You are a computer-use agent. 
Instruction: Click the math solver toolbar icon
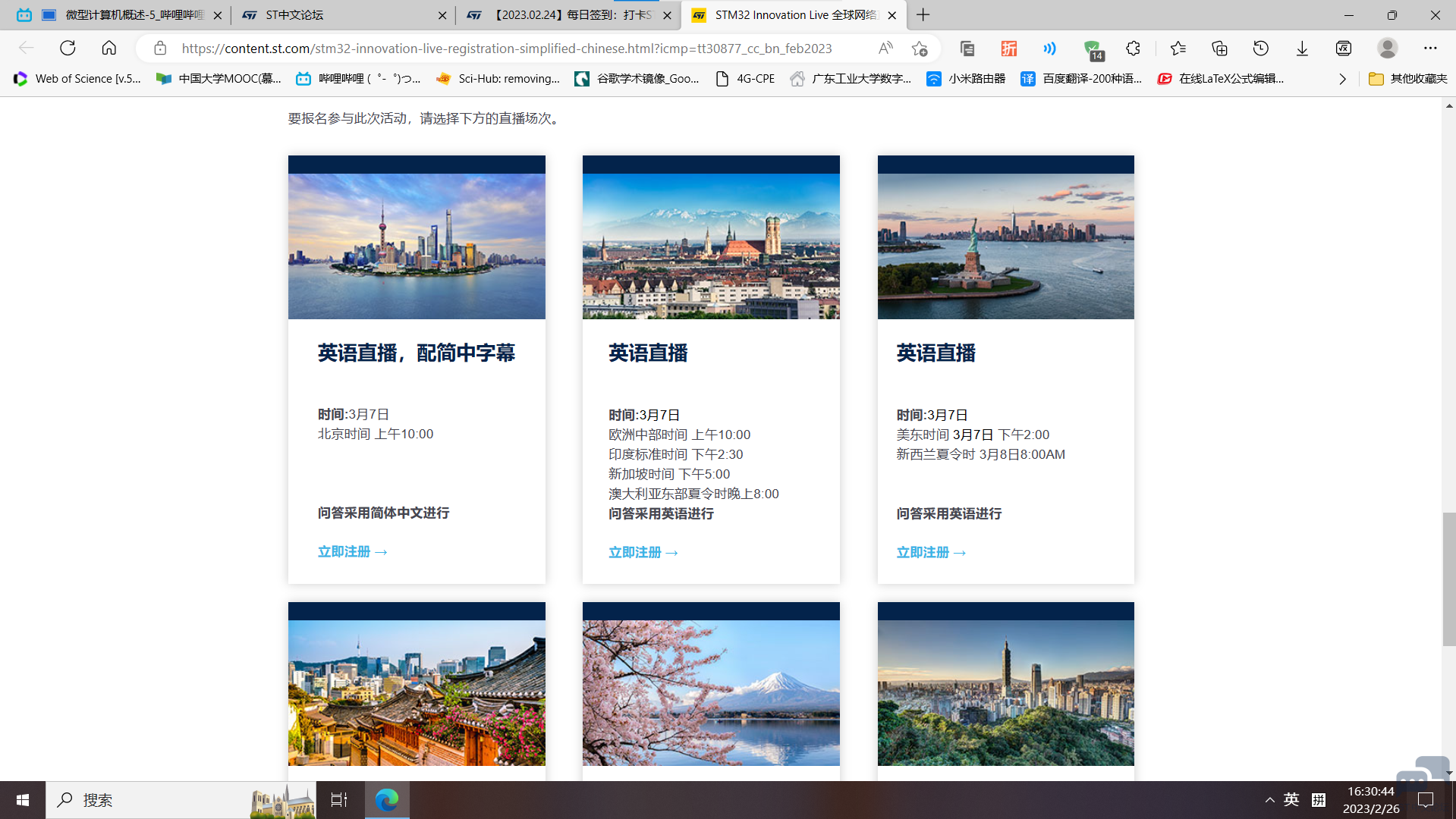click(x=1344, y=49)
